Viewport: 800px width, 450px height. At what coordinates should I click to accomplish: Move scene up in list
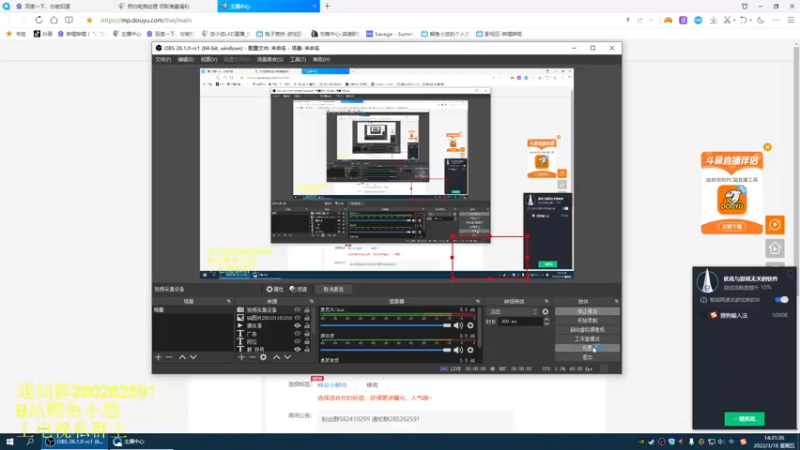click(x=182, y=357)
